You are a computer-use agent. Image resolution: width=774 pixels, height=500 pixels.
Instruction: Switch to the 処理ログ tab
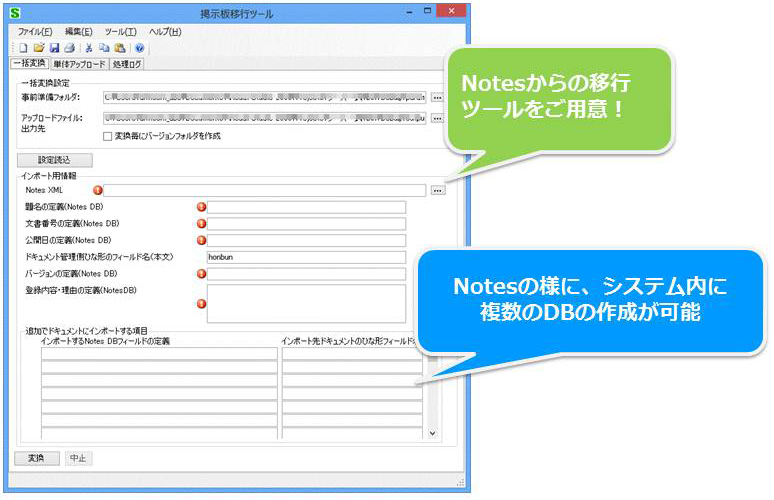[127, 63]
